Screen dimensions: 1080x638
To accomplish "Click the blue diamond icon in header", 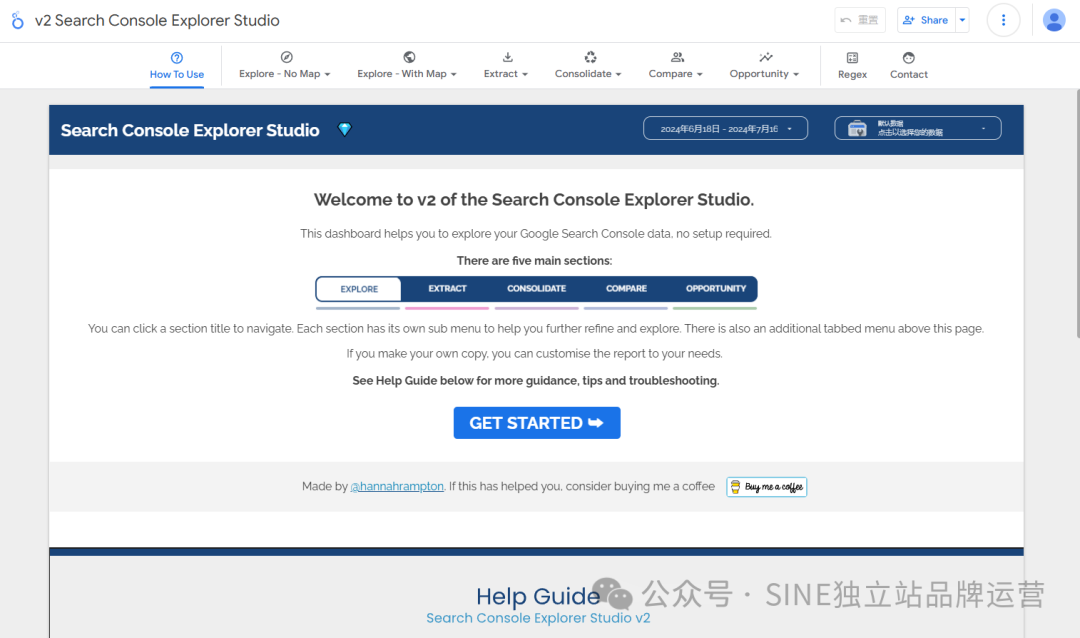I will (x=344, y=129).
